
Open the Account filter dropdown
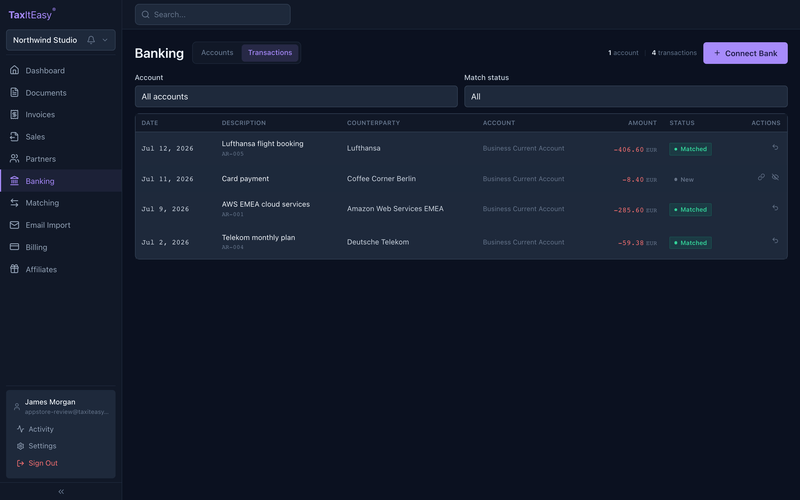pyautogui.click(x=296, y=96)
